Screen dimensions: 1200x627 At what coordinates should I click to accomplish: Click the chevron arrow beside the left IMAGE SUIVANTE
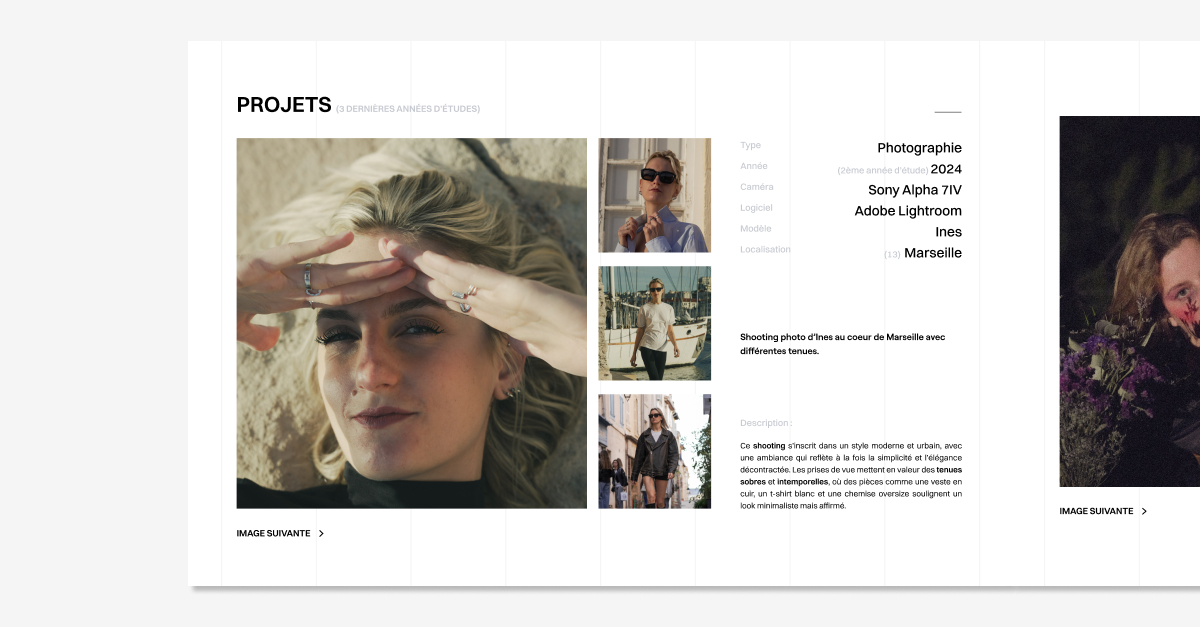point(321,534)
